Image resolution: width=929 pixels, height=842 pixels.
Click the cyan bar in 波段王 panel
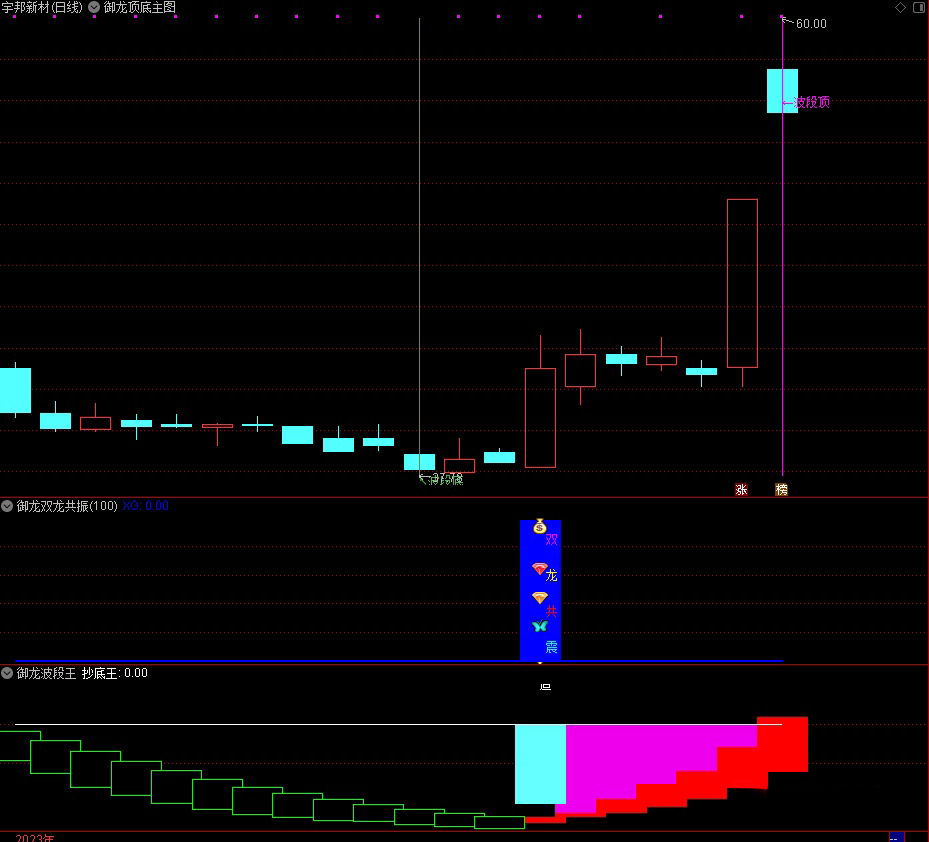[x=540, y=763]
